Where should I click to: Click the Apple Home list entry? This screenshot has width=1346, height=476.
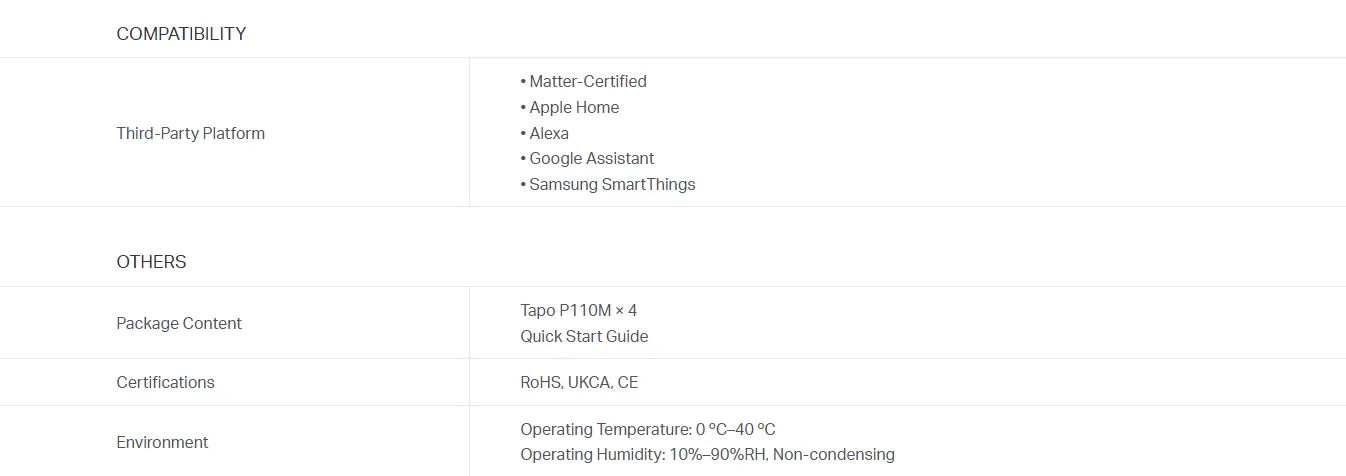(573, 107)
